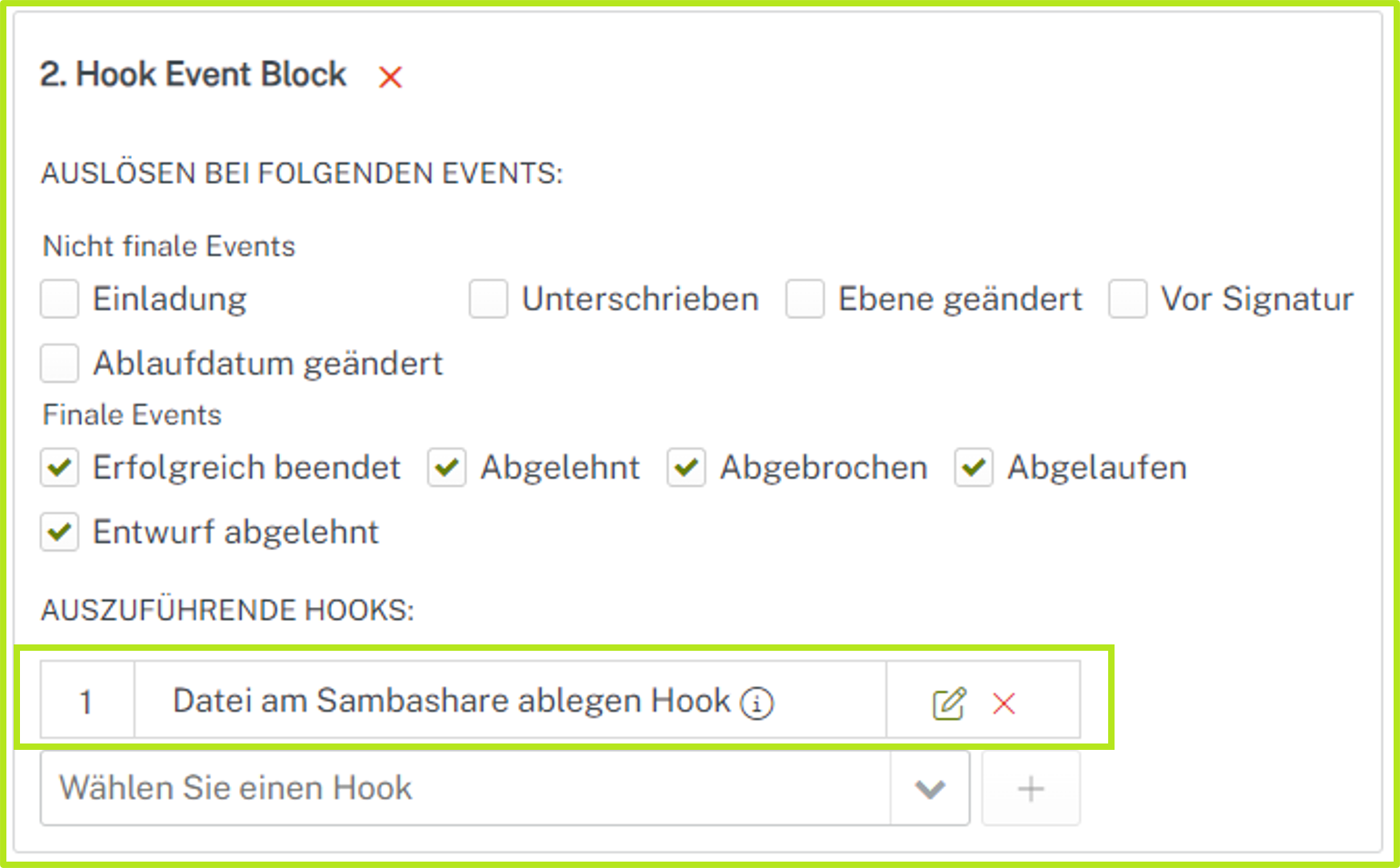Viewport: 1400px width, 868px height.
Task: Toggle off the Abgelaufen event
Action: click(x=974, y=468)
